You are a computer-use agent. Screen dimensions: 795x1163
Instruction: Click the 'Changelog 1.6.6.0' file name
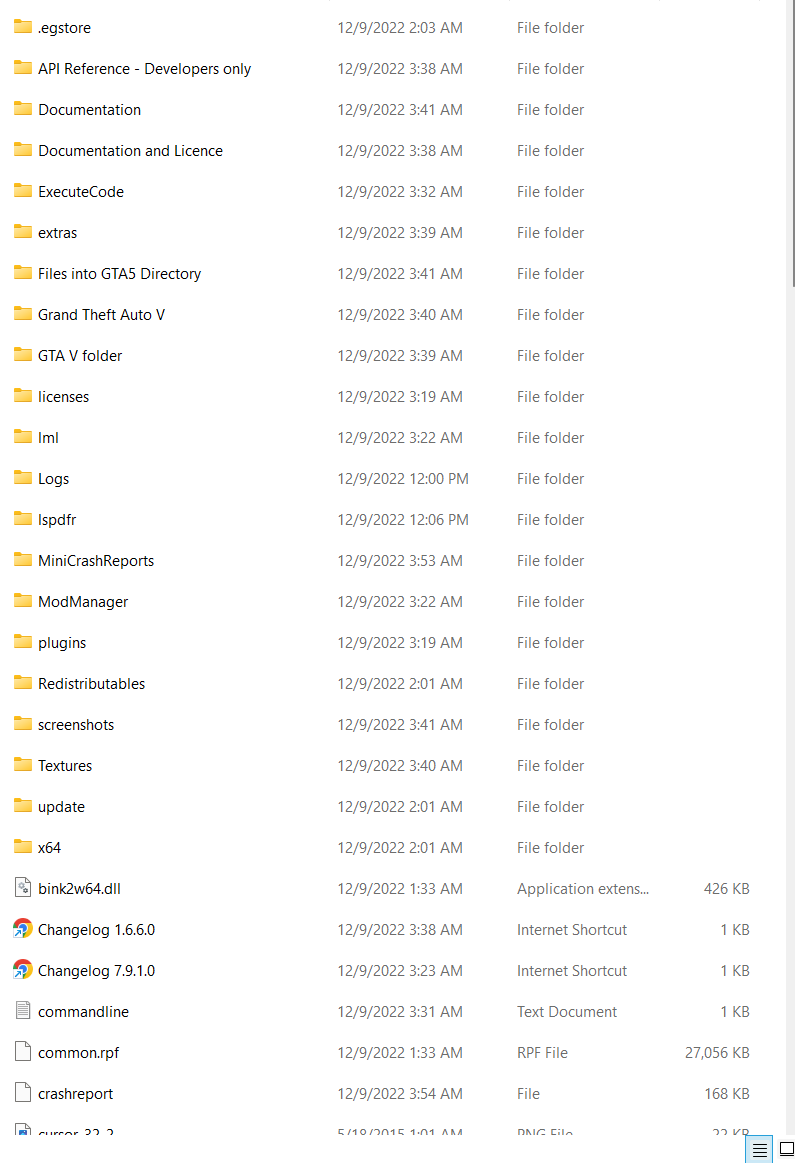96,929
